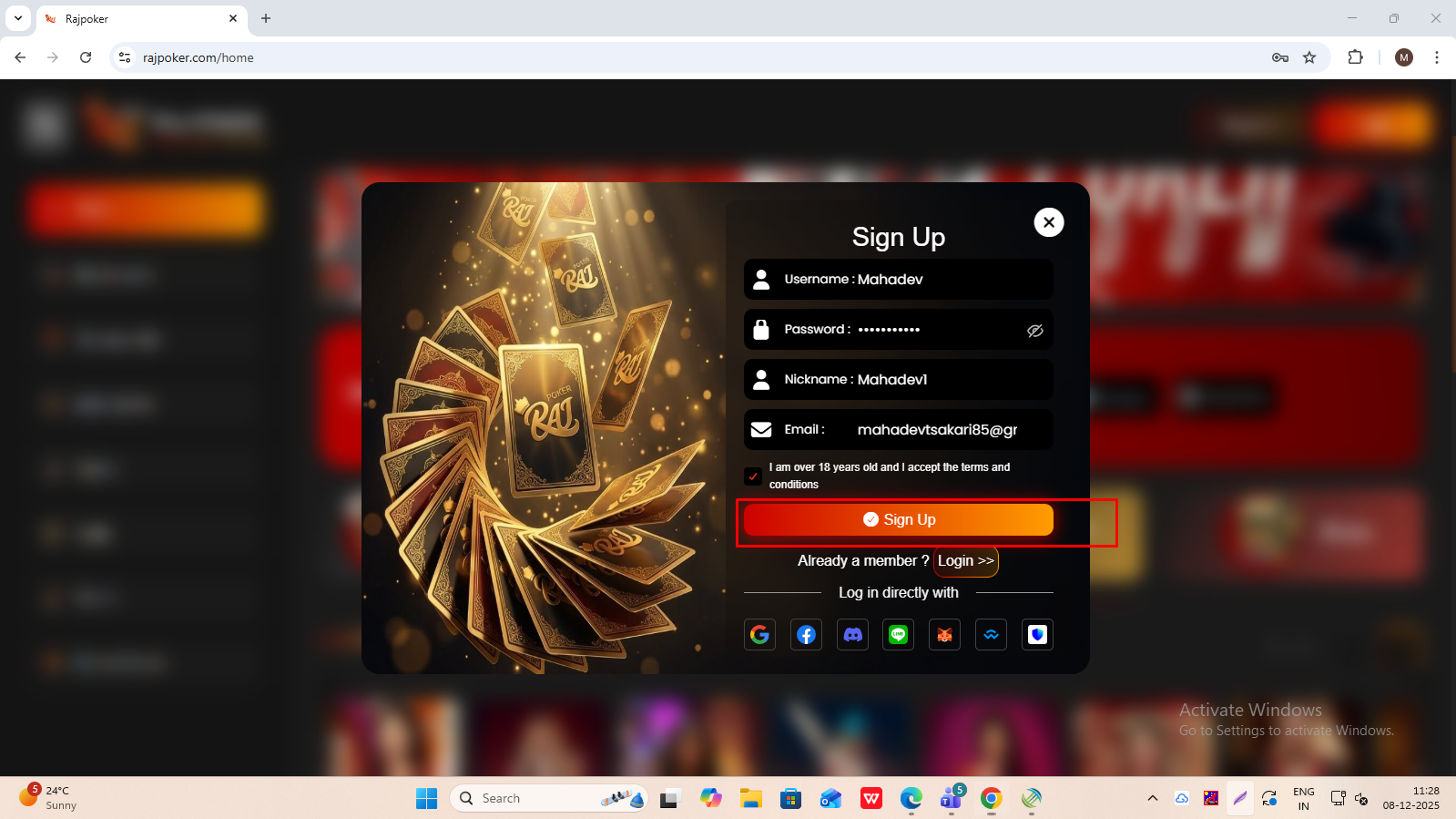
Task: Select the LINE login icon
Action: [x=899, y=635]
